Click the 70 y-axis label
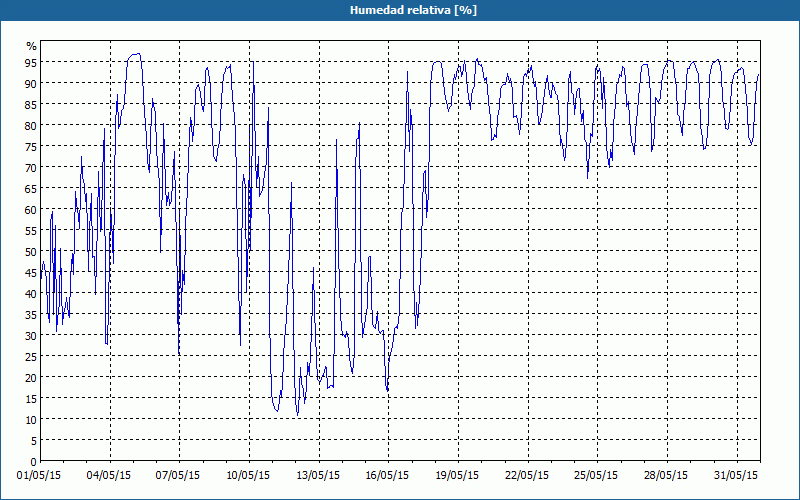Image resolution: width=800 pixels, height=500 pixels. click(x=31, y=167)
